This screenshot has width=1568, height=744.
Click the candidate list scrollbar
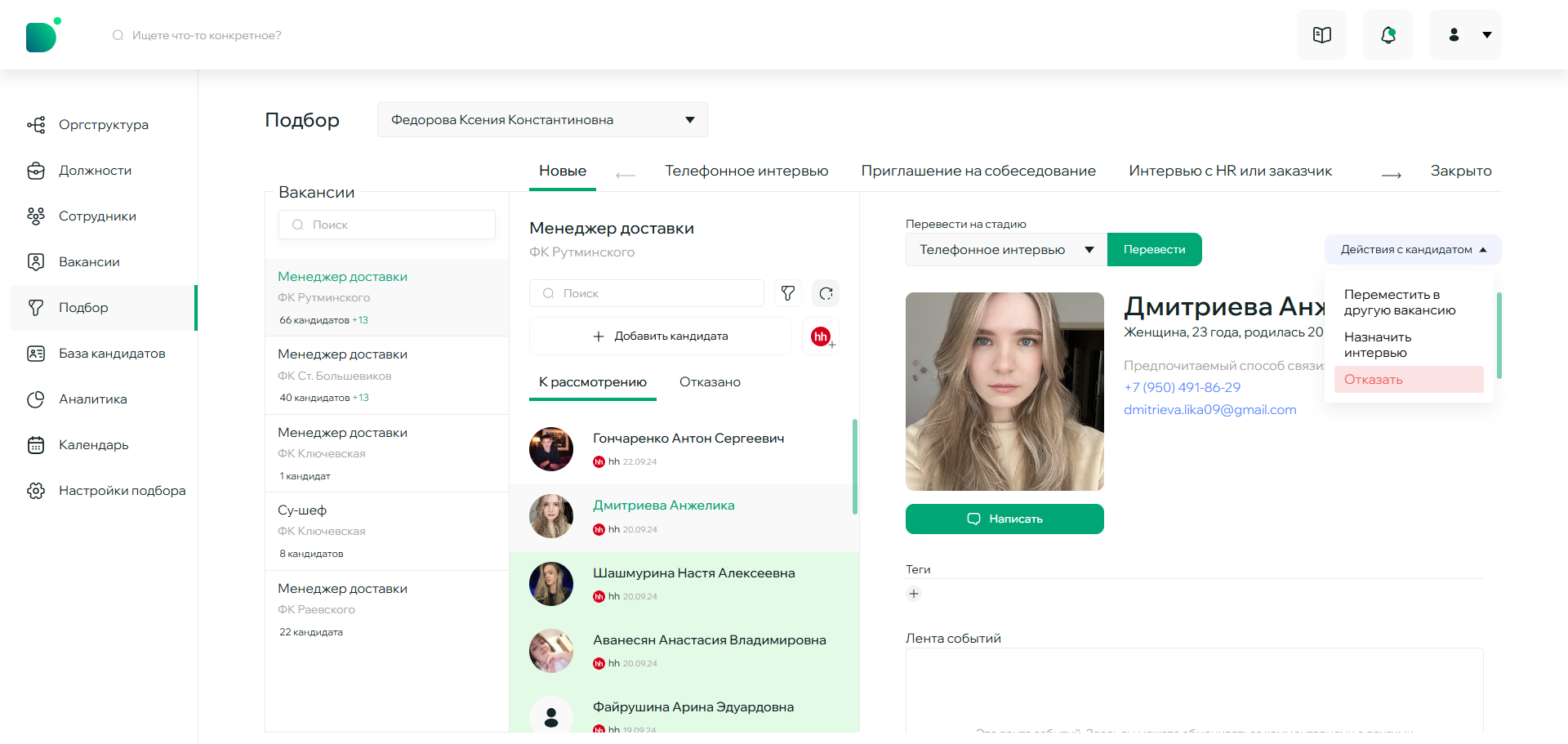pos(855,467)
